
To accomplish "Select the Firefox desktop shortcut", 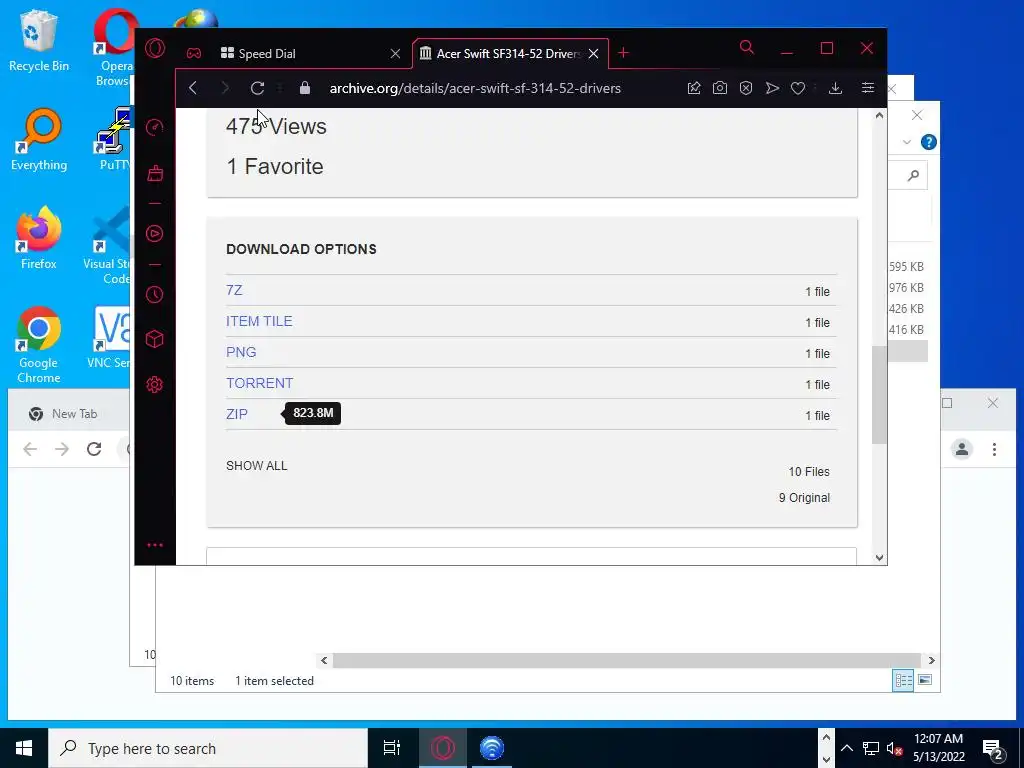I will coord(39,238).
